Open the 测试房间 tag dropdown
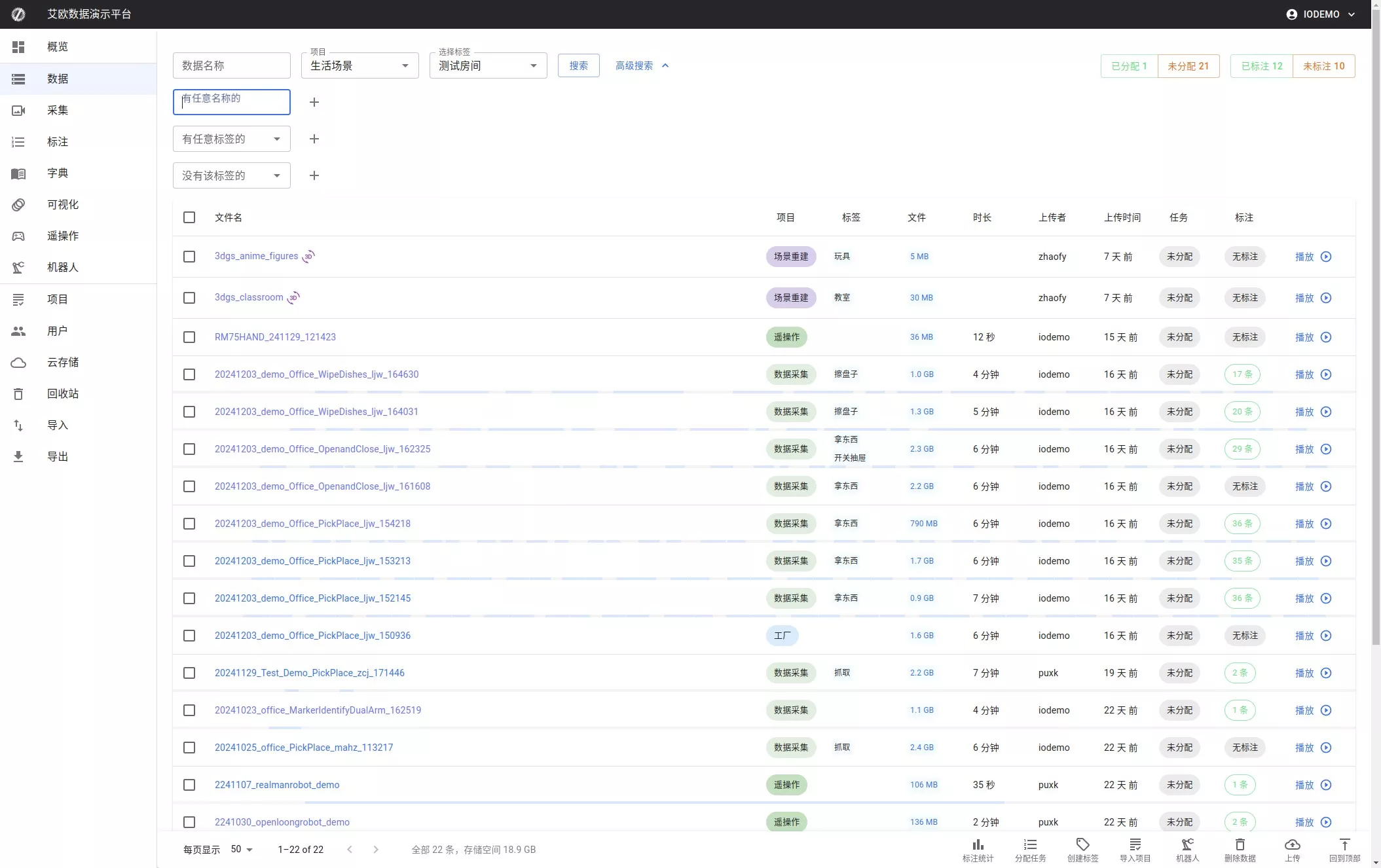Screen dimensions: 1381x868 coord(487,65)
